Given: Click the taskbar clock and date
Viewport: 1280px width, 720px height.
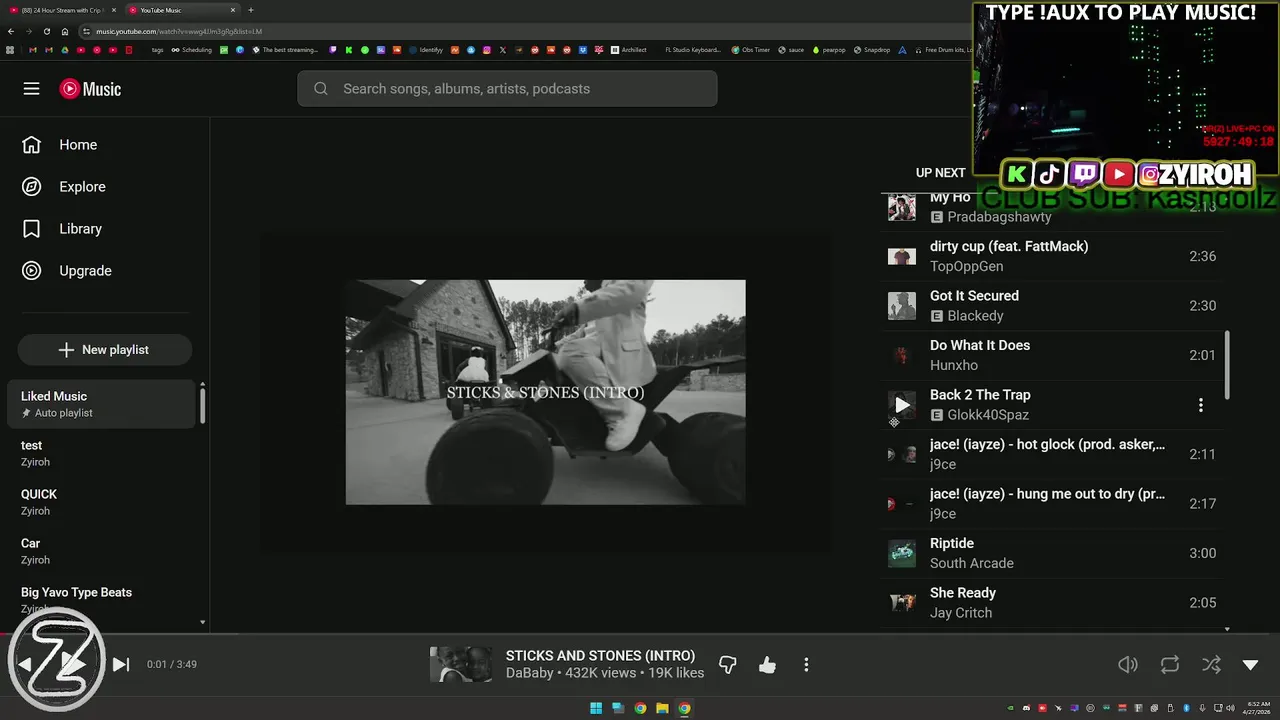Looking at the screenshot, I should click(x=1259, y=708).
